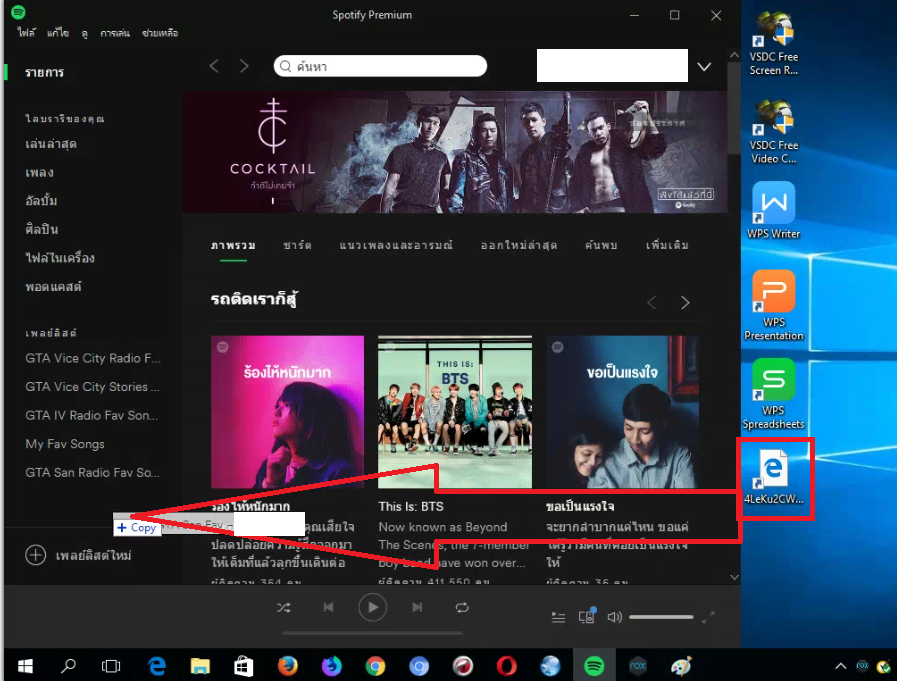Screen dimensions: 897x681
Task: Switch to the เพิ่มเติม tab
Action: coord(668,246)
